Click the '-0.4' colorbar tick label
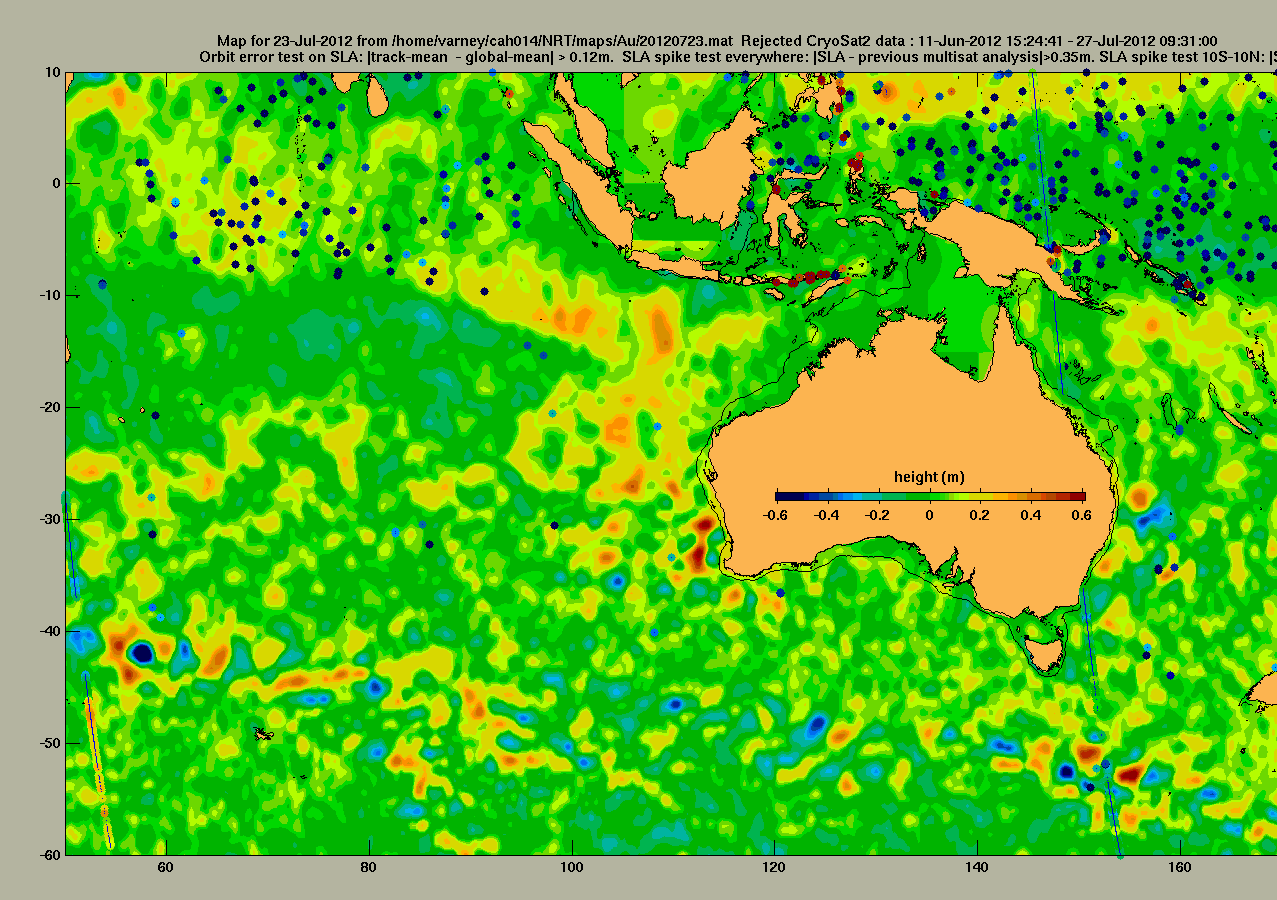Viewport: 1277px width, 900px height. coord(827,514)
